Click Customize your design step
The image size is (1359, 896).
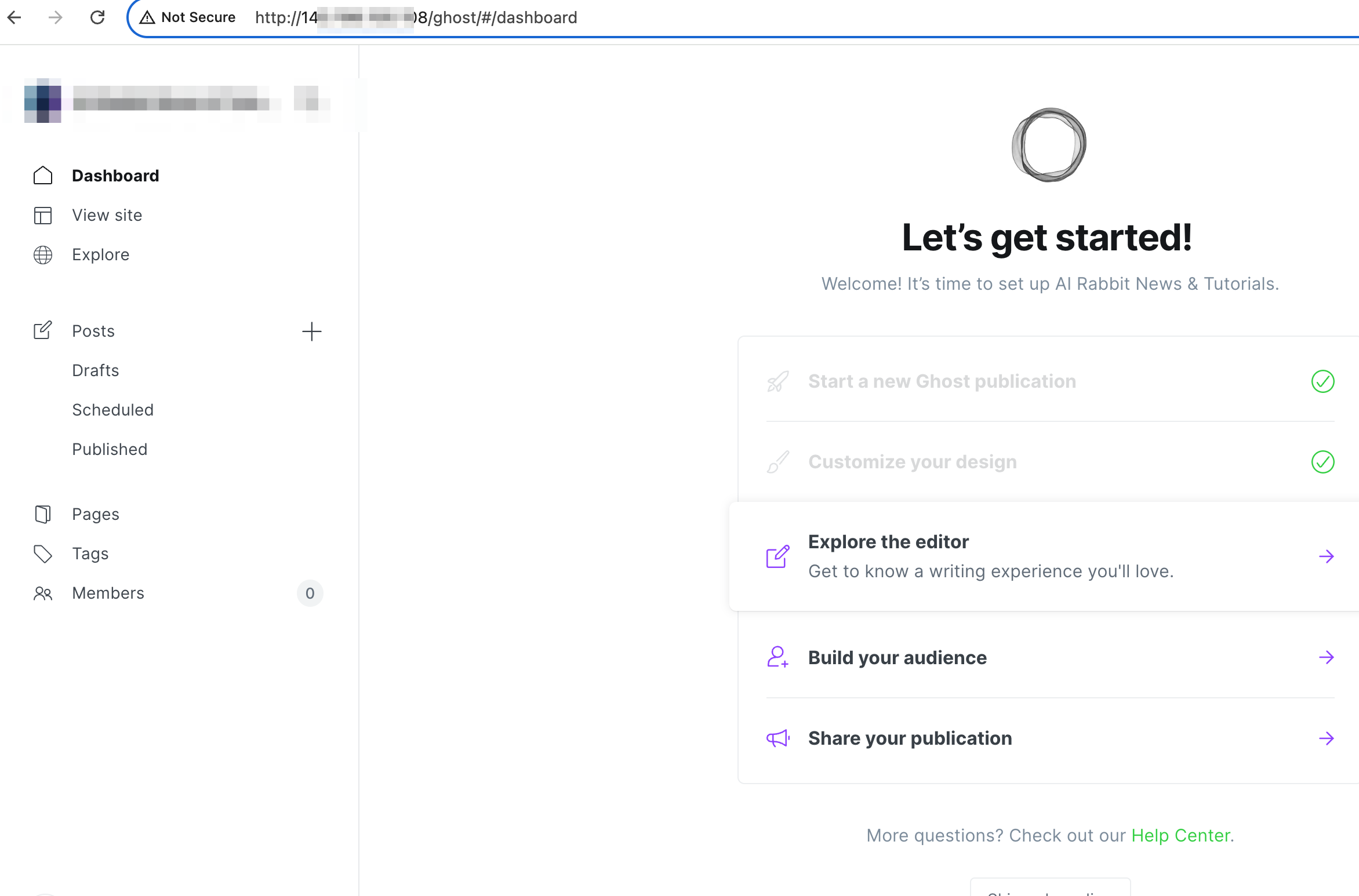click(912, 462)
